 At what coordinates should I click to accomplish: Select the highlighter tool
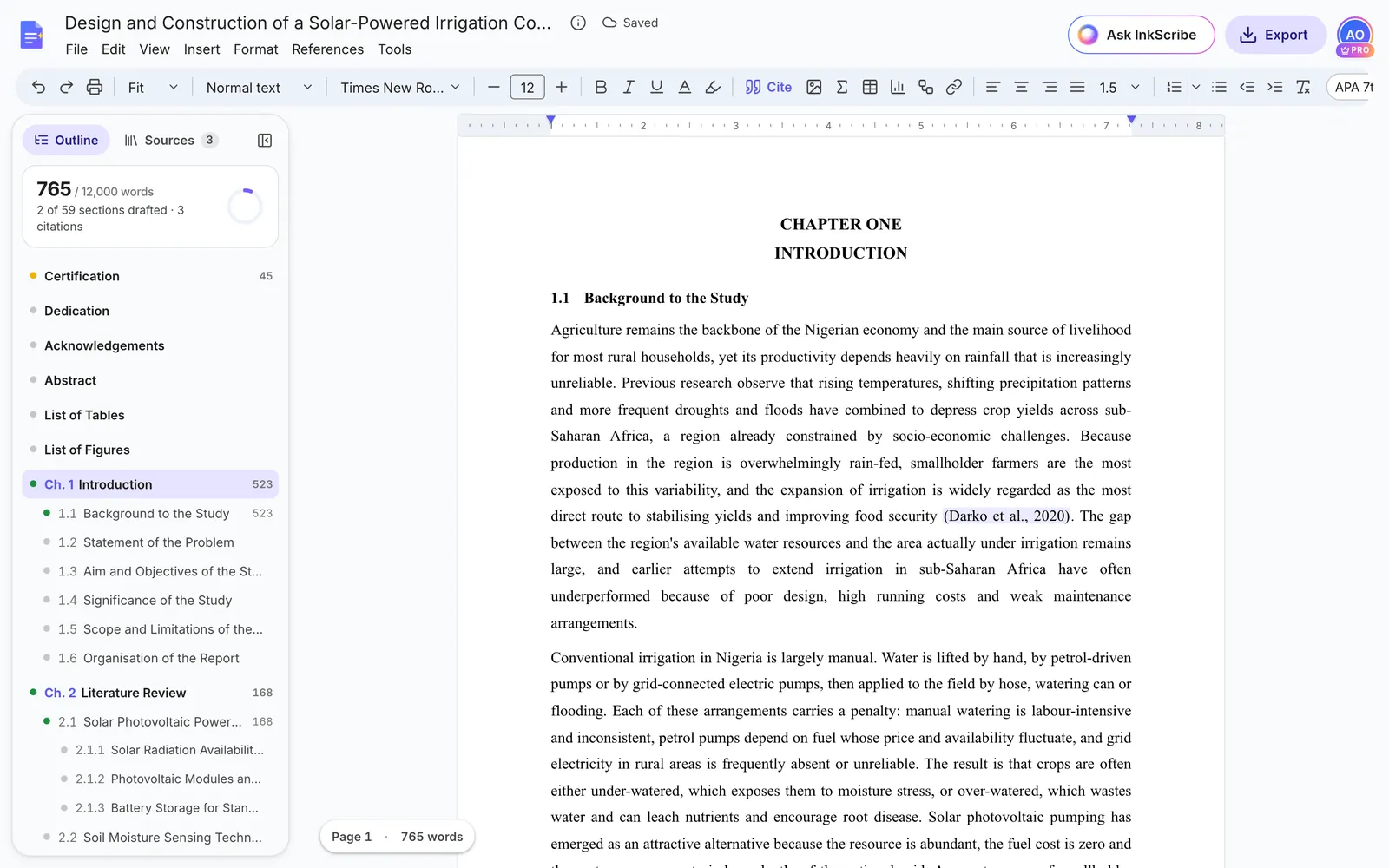713,87
